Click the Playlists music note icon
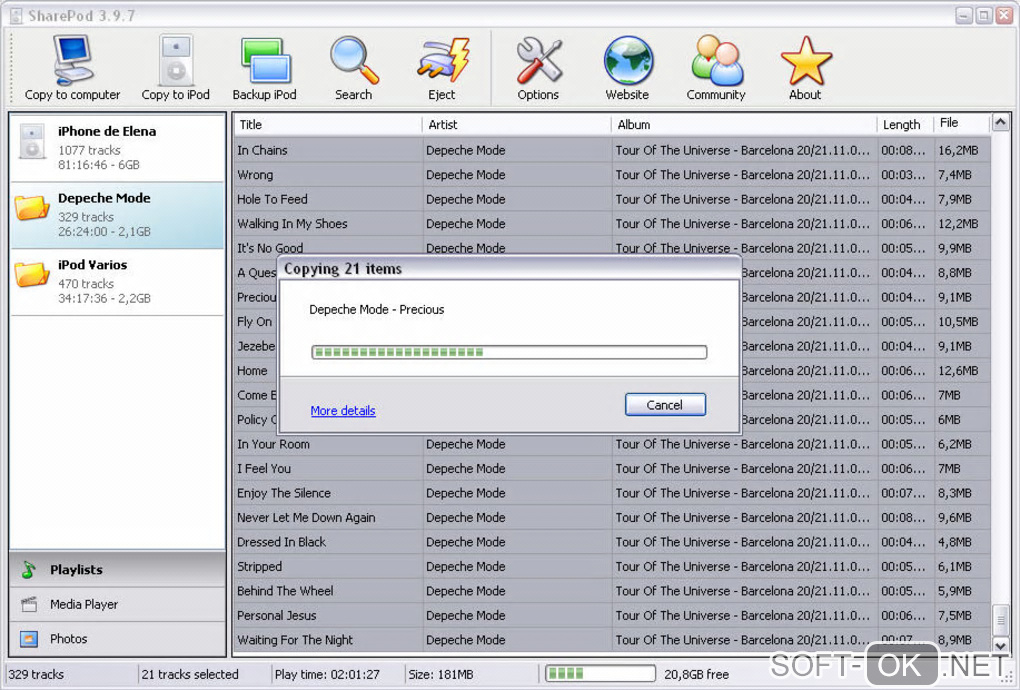Viewport: 1020px width, 690px height. (29, 570)
